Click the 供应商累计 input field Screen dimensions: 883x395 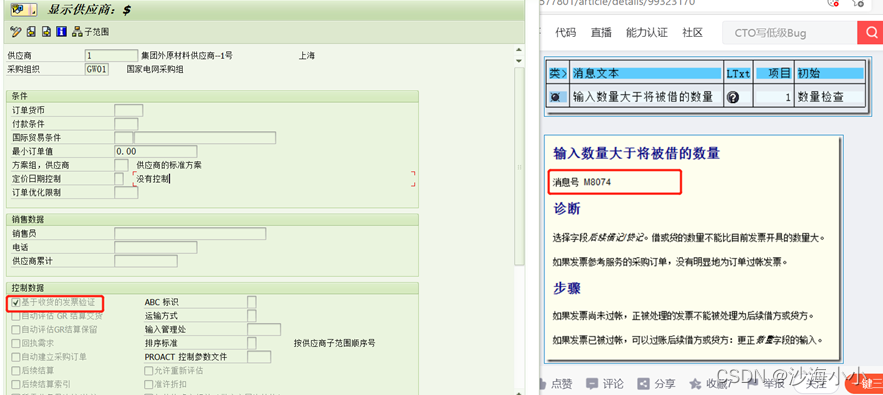[146, 261]
